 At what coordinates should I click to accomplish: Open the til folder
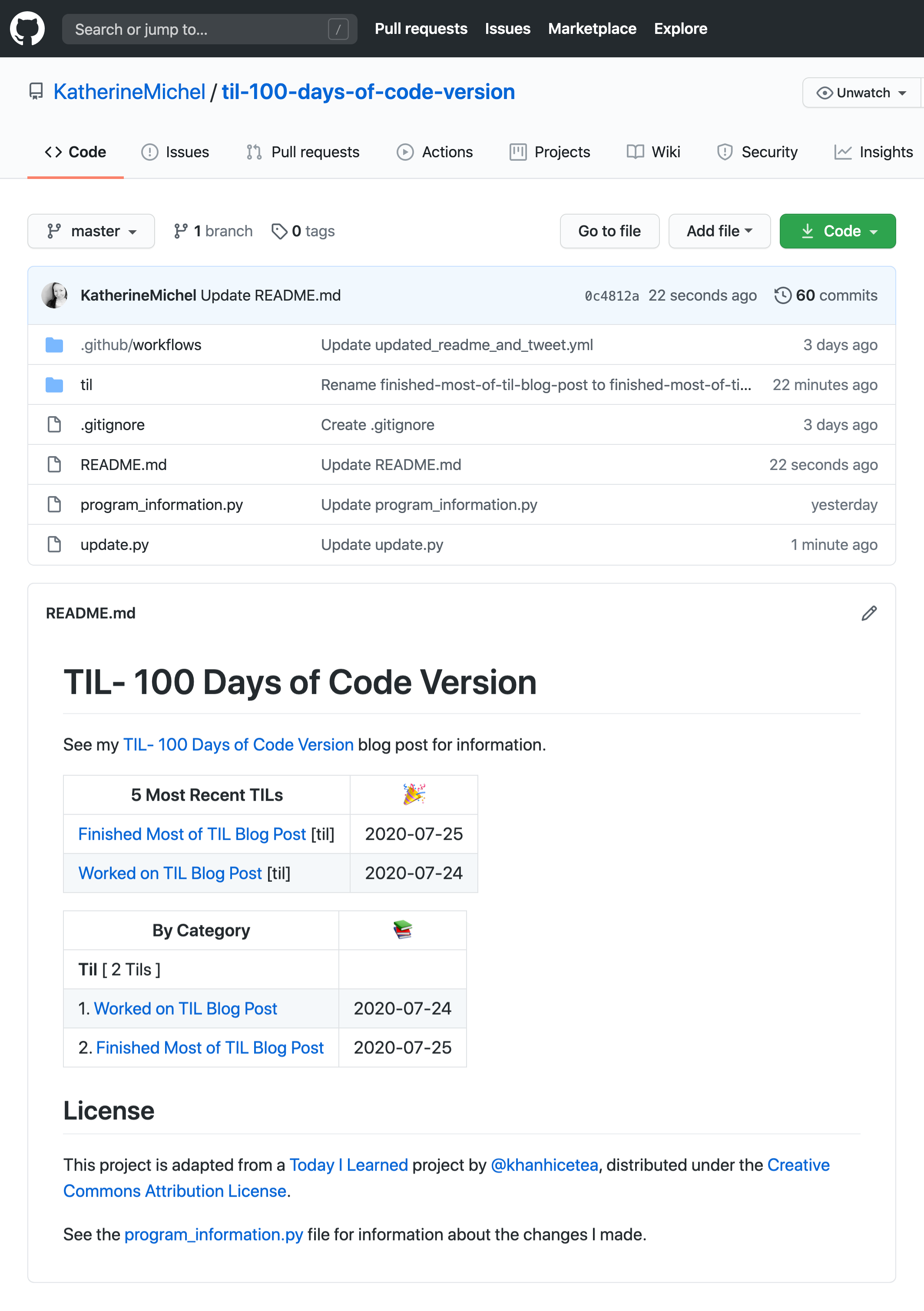pos(86,385)
